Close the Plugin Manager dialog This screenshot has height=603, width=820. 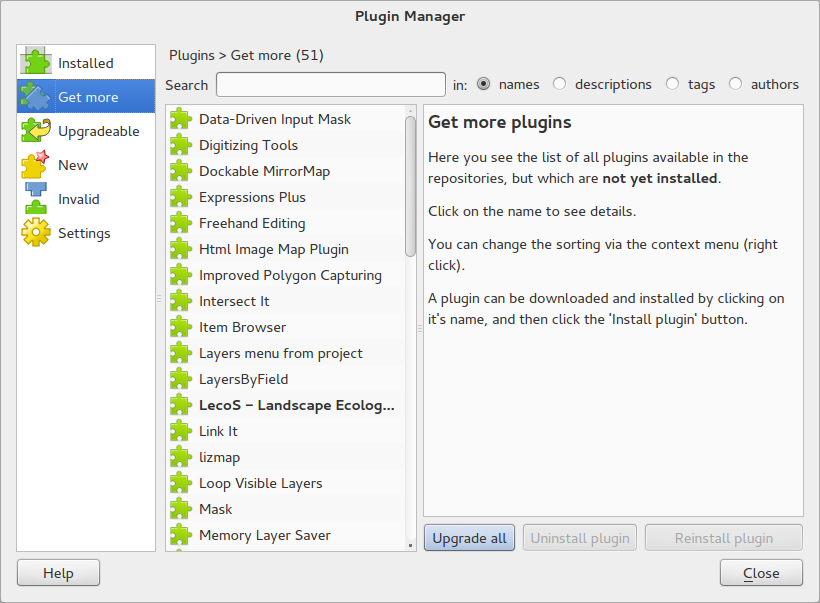point(761,573)
